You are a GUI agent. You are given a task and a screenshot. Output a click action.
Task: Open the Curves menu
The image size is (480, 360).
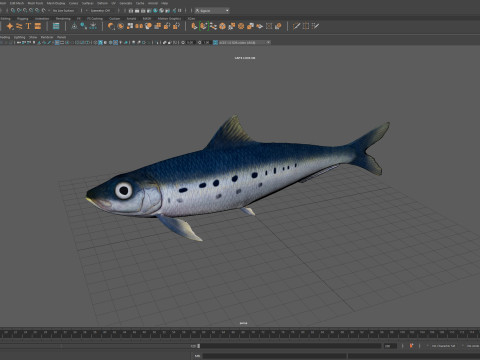(73, 3)
